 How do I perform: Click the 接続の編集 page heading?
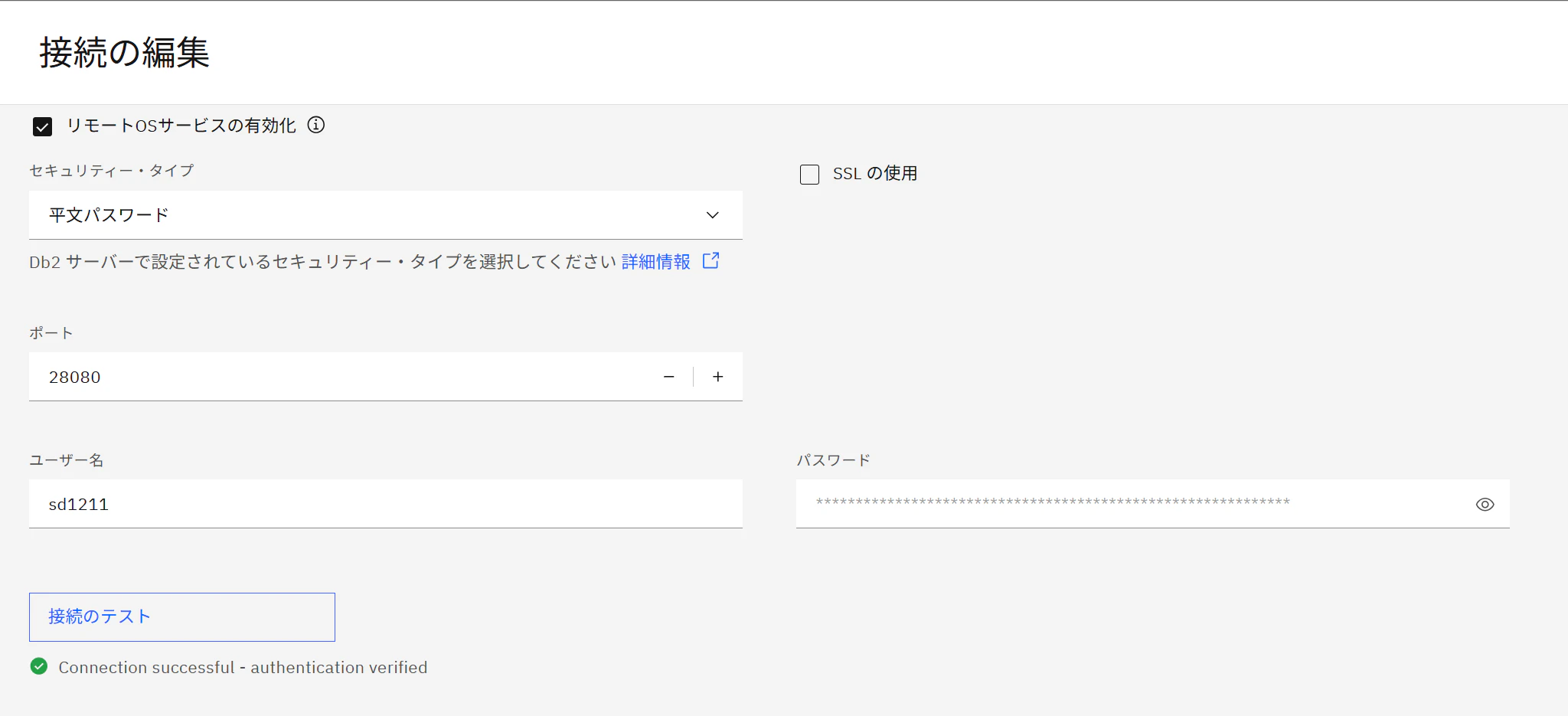pos(125,53)
